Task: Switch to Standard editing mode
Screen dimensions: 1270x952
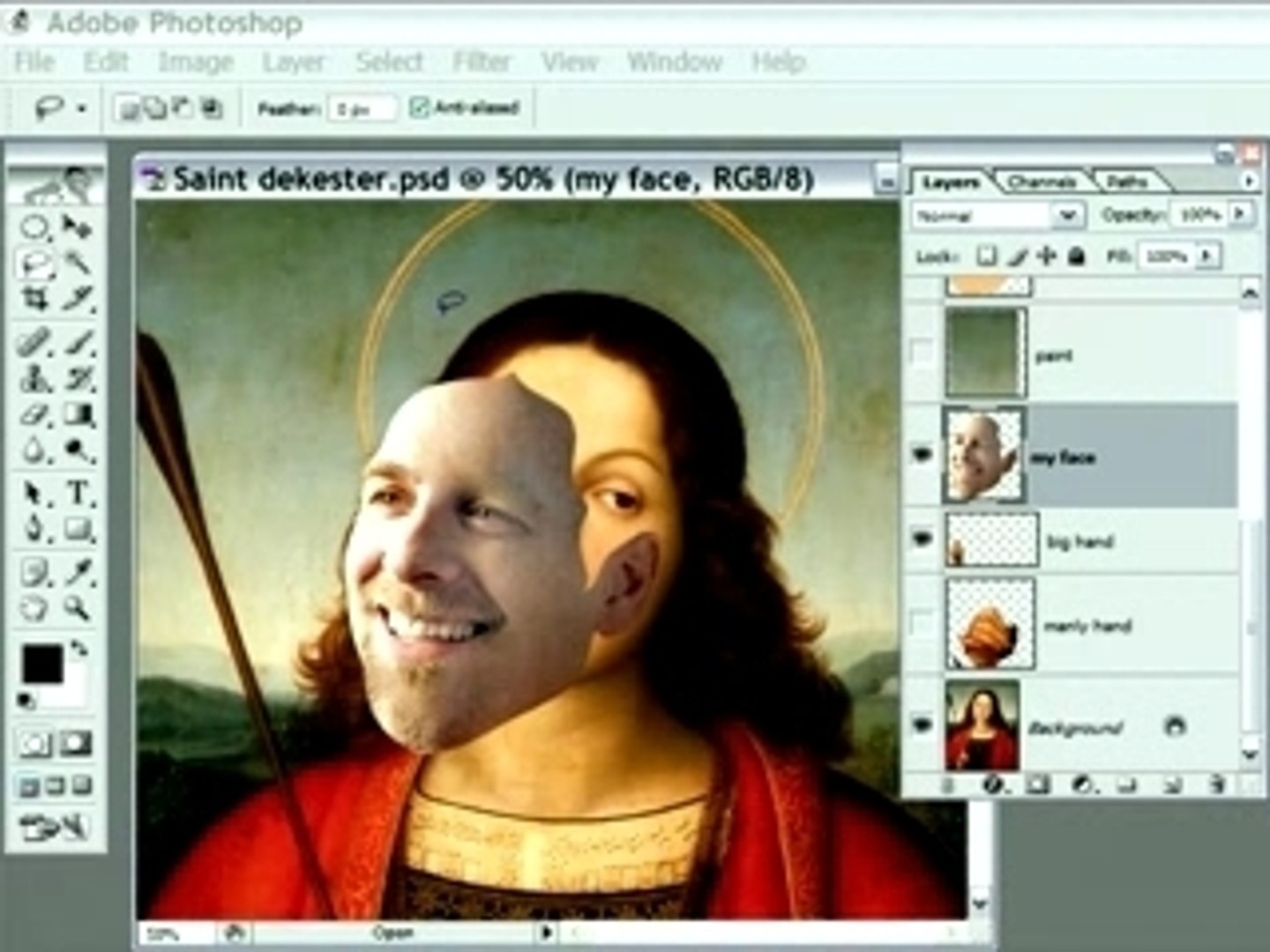Action: pos(35,745)
